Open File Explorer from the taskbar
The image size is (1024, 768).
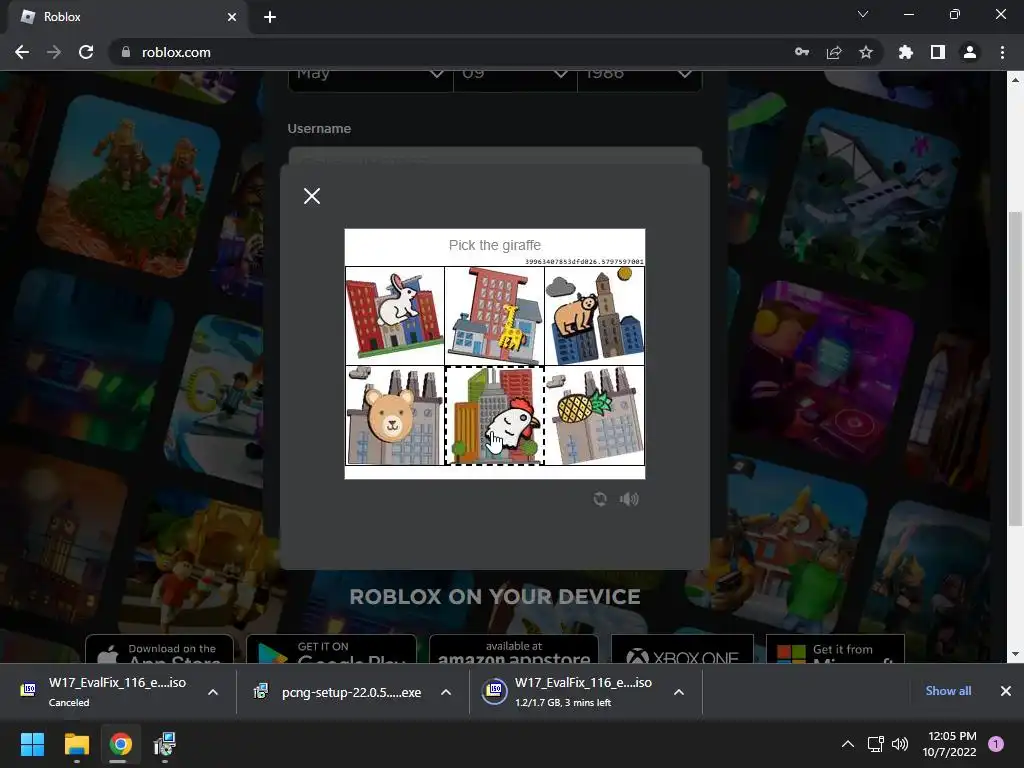(x=76, y=744)
